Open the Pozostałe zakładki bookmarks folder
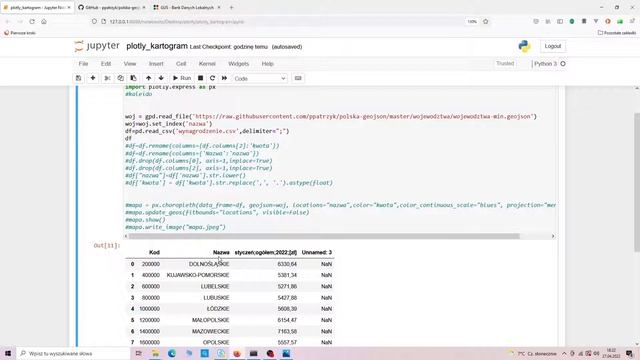This screenshot has width=640, height=360. (617, 33)
